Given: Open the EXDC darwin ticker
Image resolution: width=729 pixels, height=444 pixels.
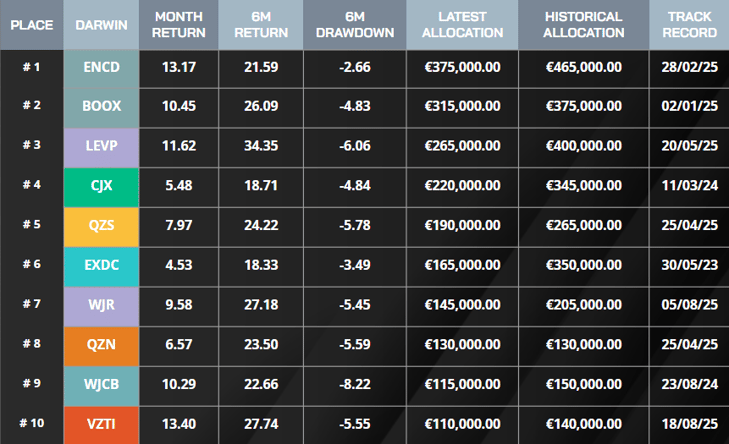Looking at the screenshot, I should pos(101,265).
